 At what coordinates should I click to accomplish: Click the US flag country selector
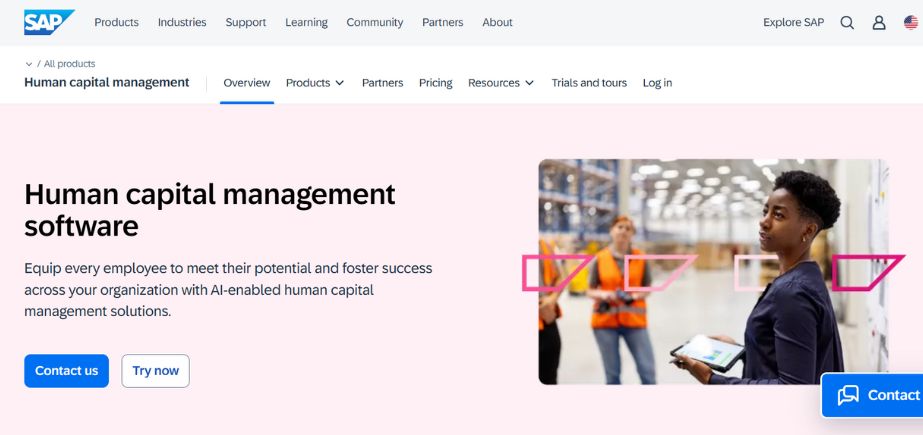(911, 22)
